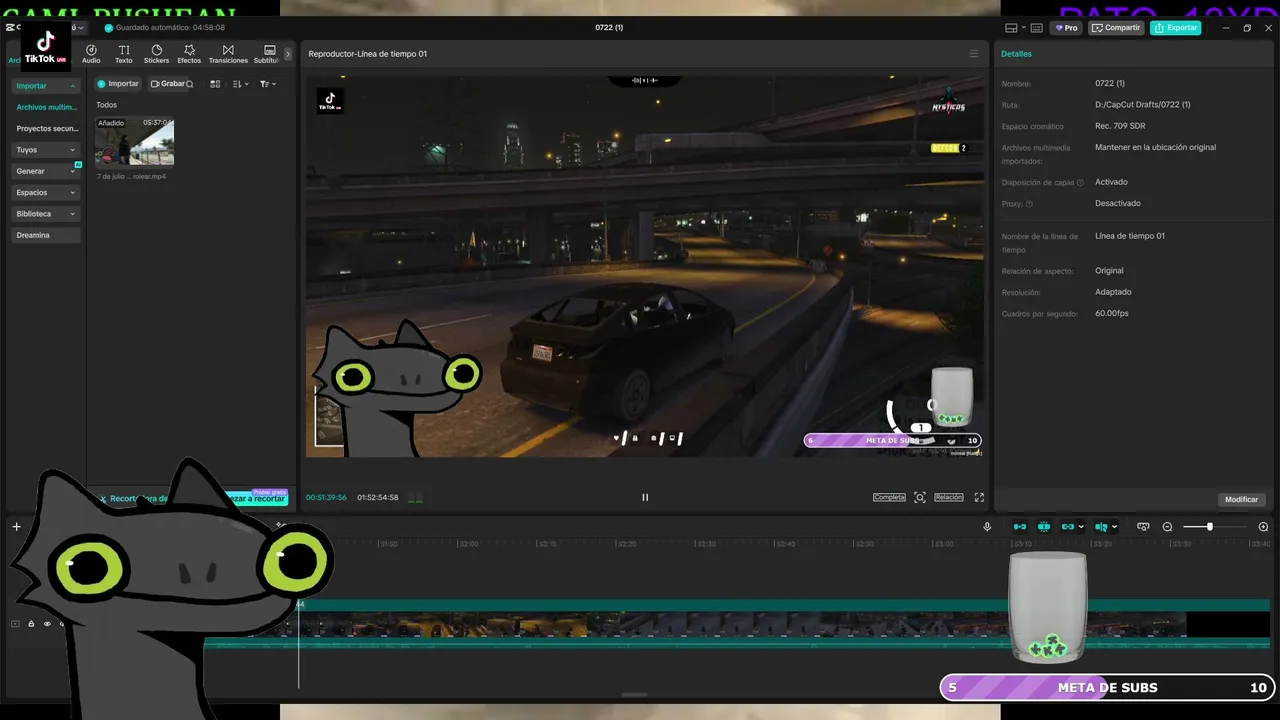Show more media tabs with the arrow
This screenshot has height=720, width=1280.
(x=288, y=54)
